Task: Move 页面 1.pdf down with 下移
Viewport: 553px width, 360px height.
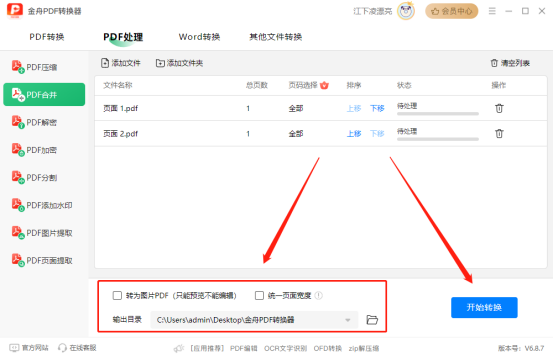Action: pos(377,108)
